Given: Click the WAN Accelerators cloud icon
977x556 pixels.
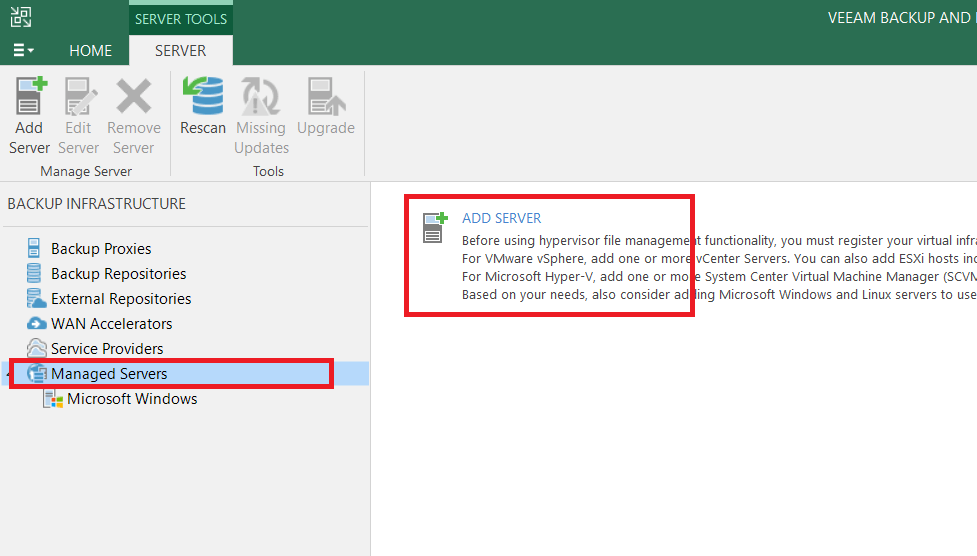Looking at the screenshot, I should tap(36, 323).
